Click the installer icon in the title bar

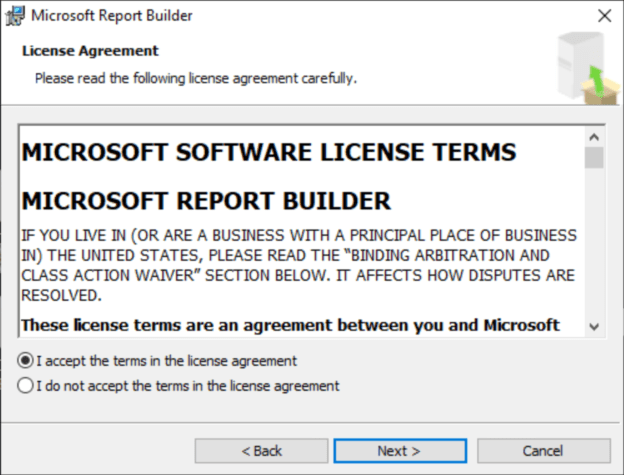point(15,16)
